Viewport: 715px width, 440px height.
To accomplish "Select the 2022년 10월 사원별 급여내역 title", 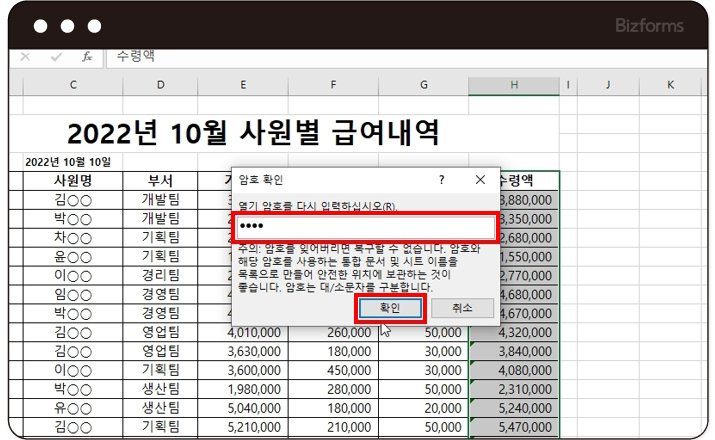I will [253, 133].
